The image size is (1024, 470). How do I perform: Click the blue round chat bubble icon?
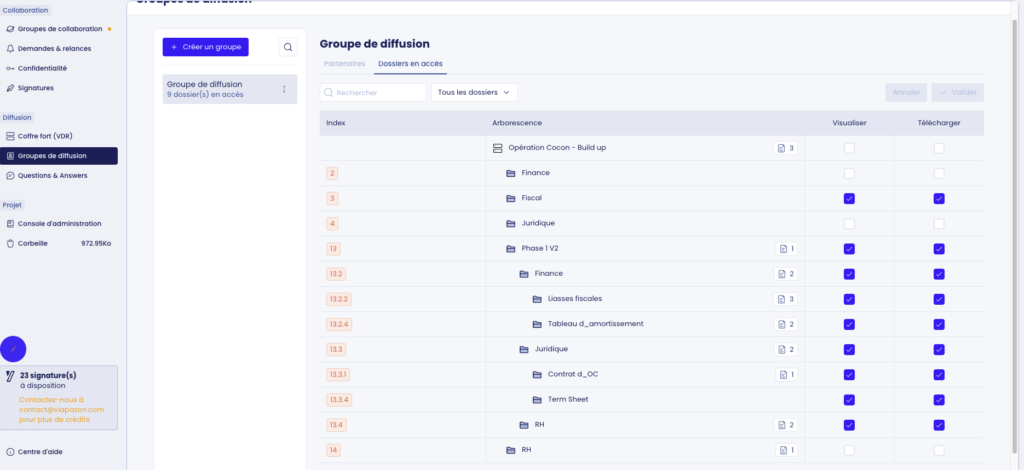click(x=13, y=349)
